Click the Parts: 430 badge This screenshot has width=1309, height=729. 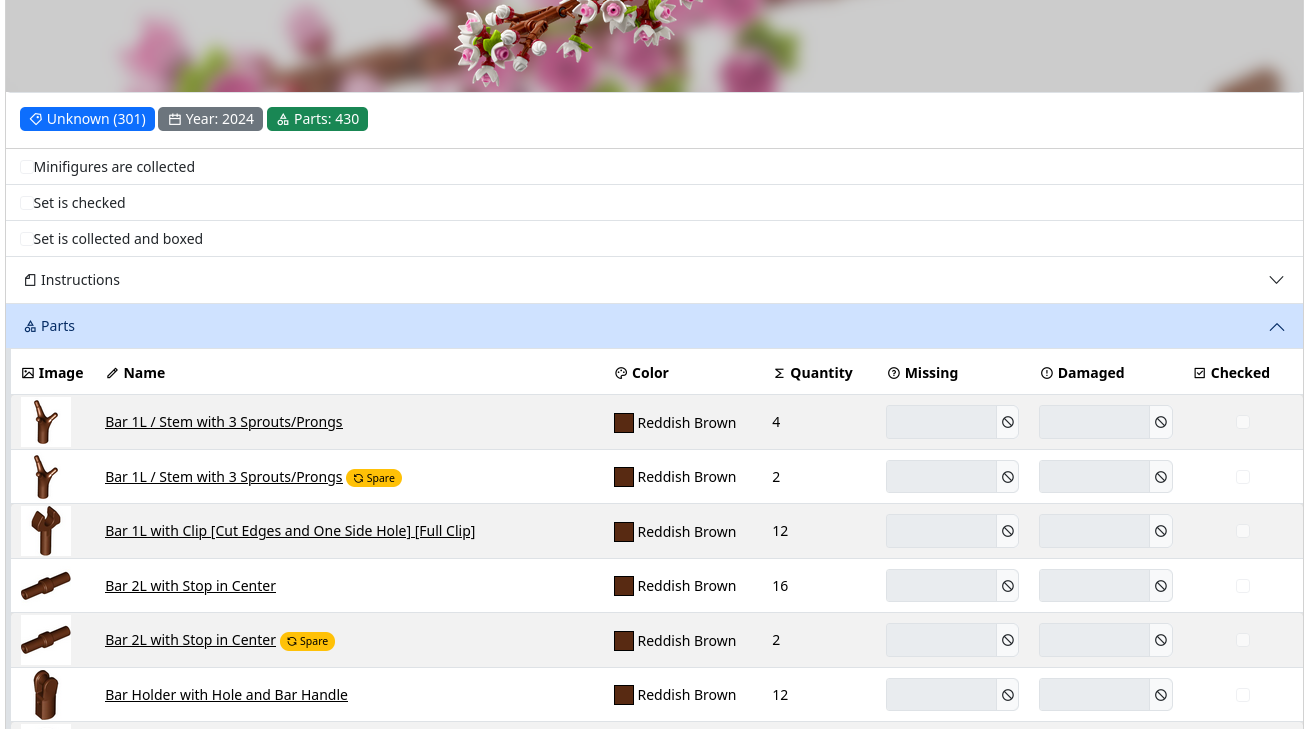(317, 119)
